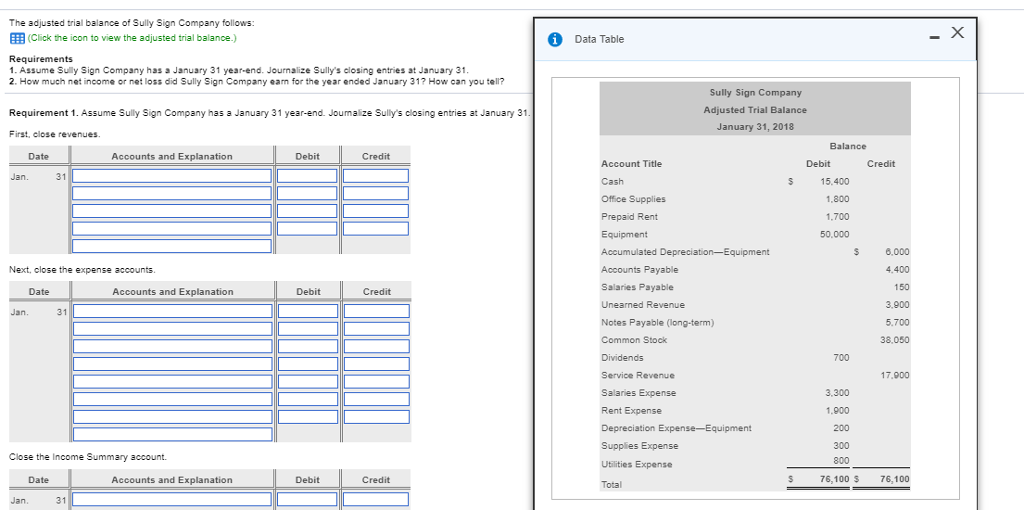Select second-row Credit field in close revenues entry
Screen dimensions: 1024x510
(x=376, y=193)
